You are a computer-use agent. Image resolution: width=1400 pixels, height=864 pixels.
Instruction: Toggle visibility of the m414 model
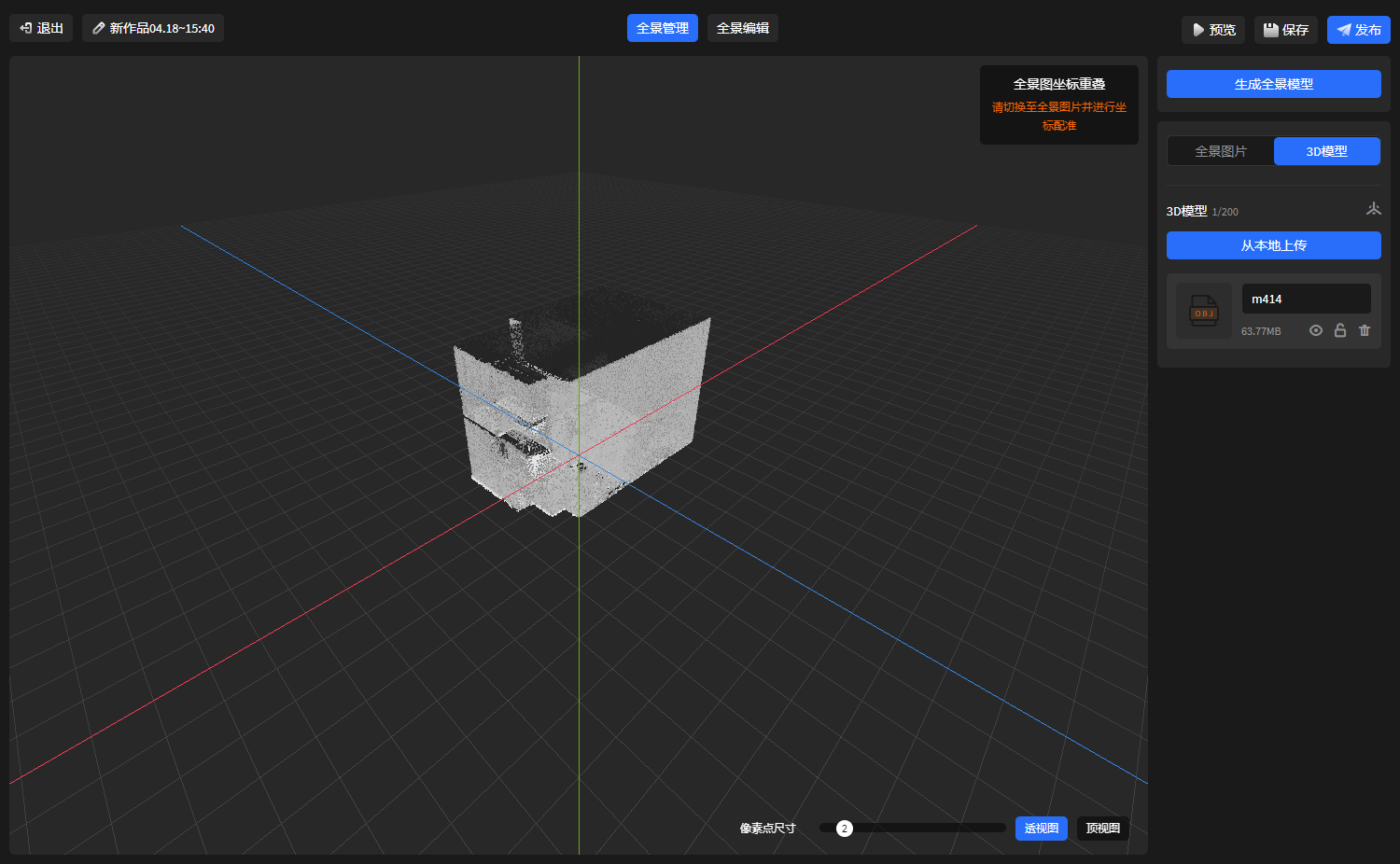click(1316, 330)
